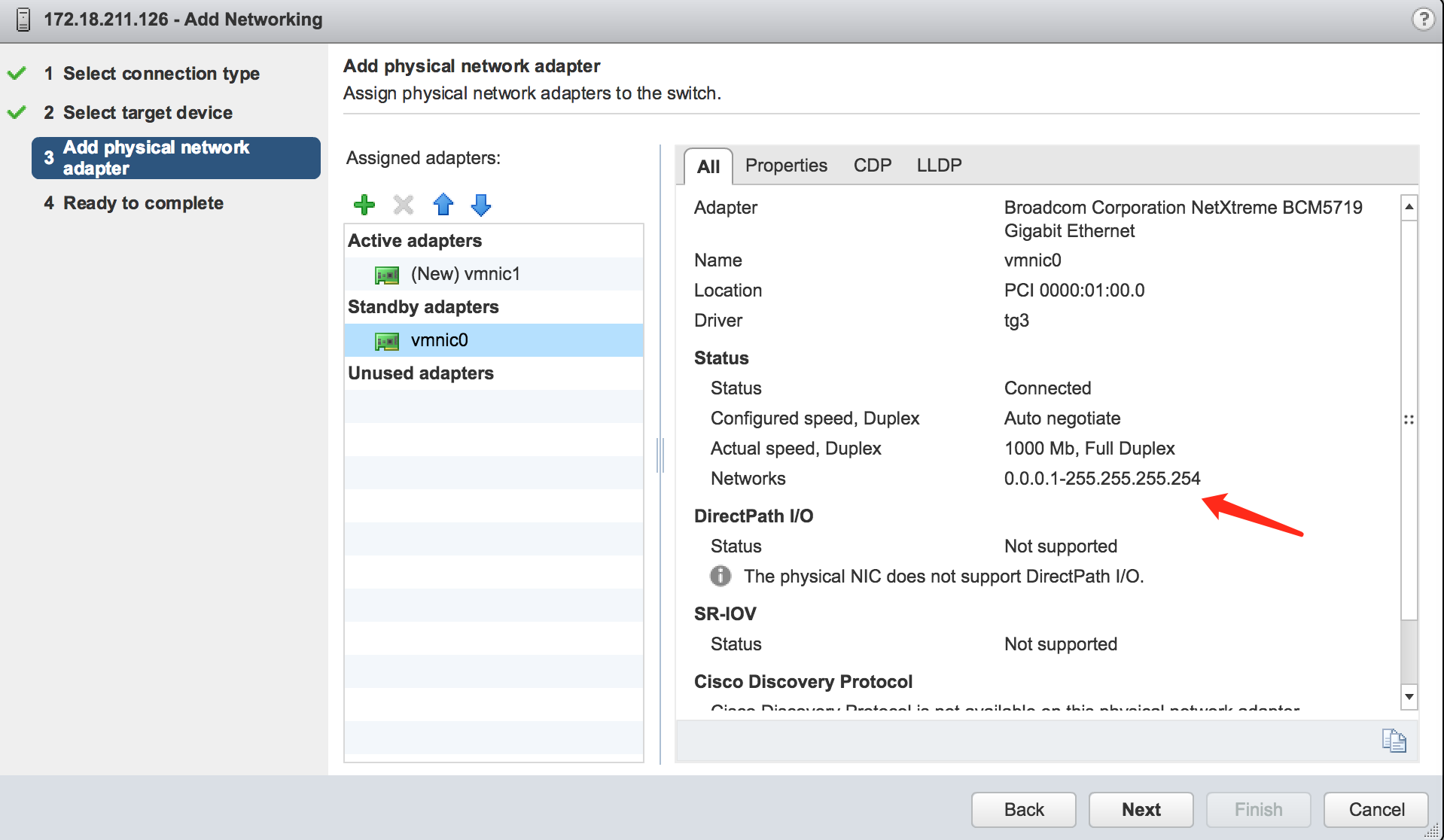Click the network adapter icon beside vmnic1
The height and width of the screenshot is (840, 1444).
pos(387,274)
